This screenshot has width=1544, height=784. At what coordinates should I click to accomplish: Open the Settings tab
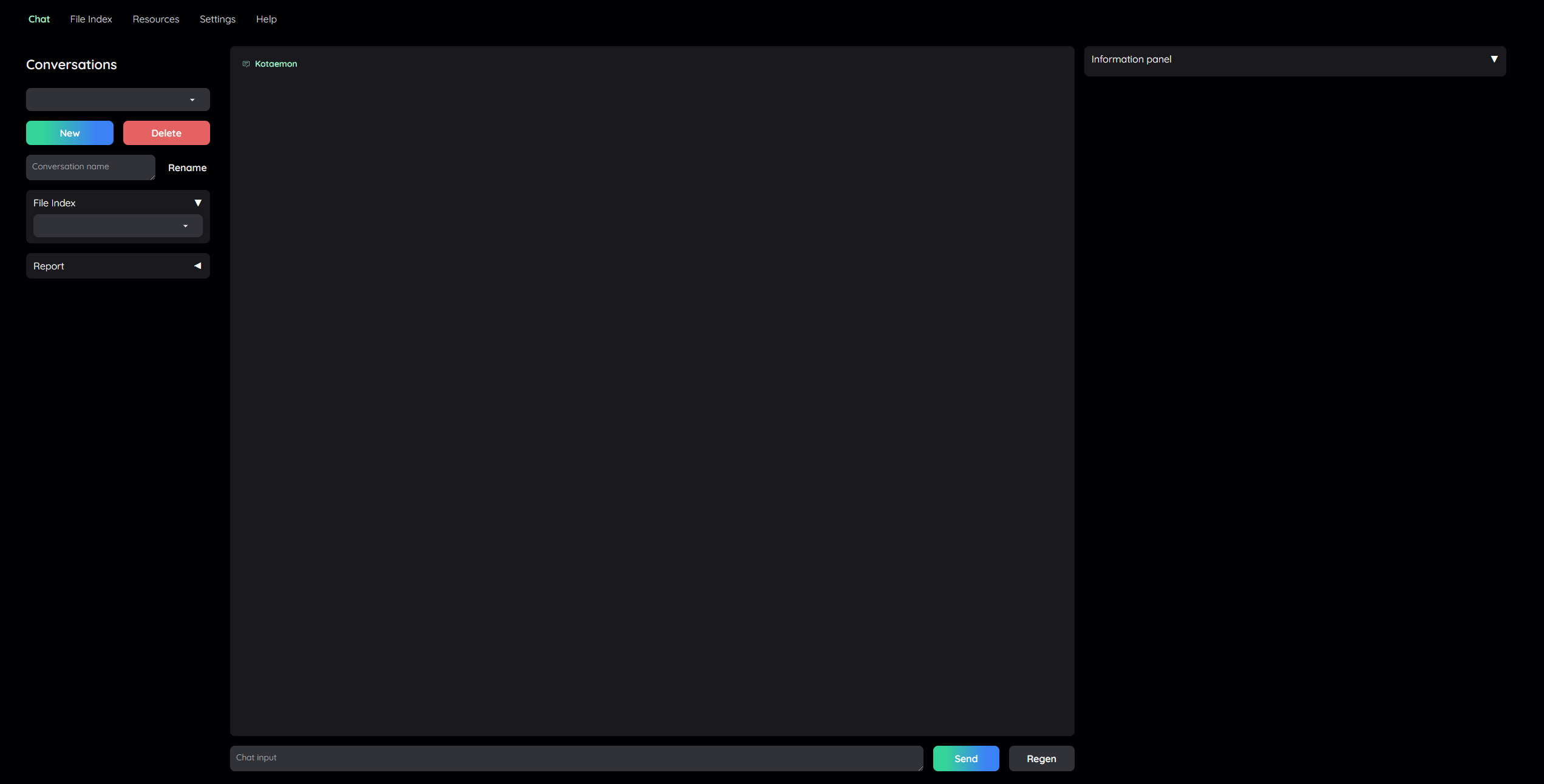[217, 19]
